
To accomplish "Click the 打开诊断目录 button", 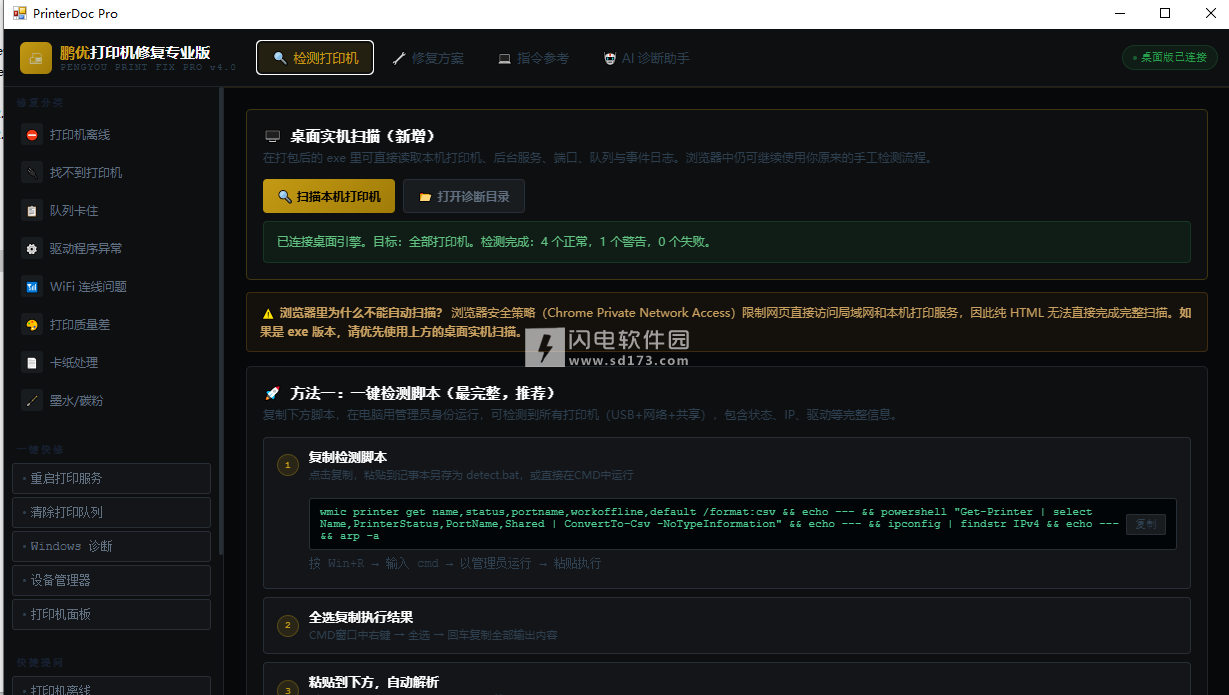I will (x=464, y=197).
